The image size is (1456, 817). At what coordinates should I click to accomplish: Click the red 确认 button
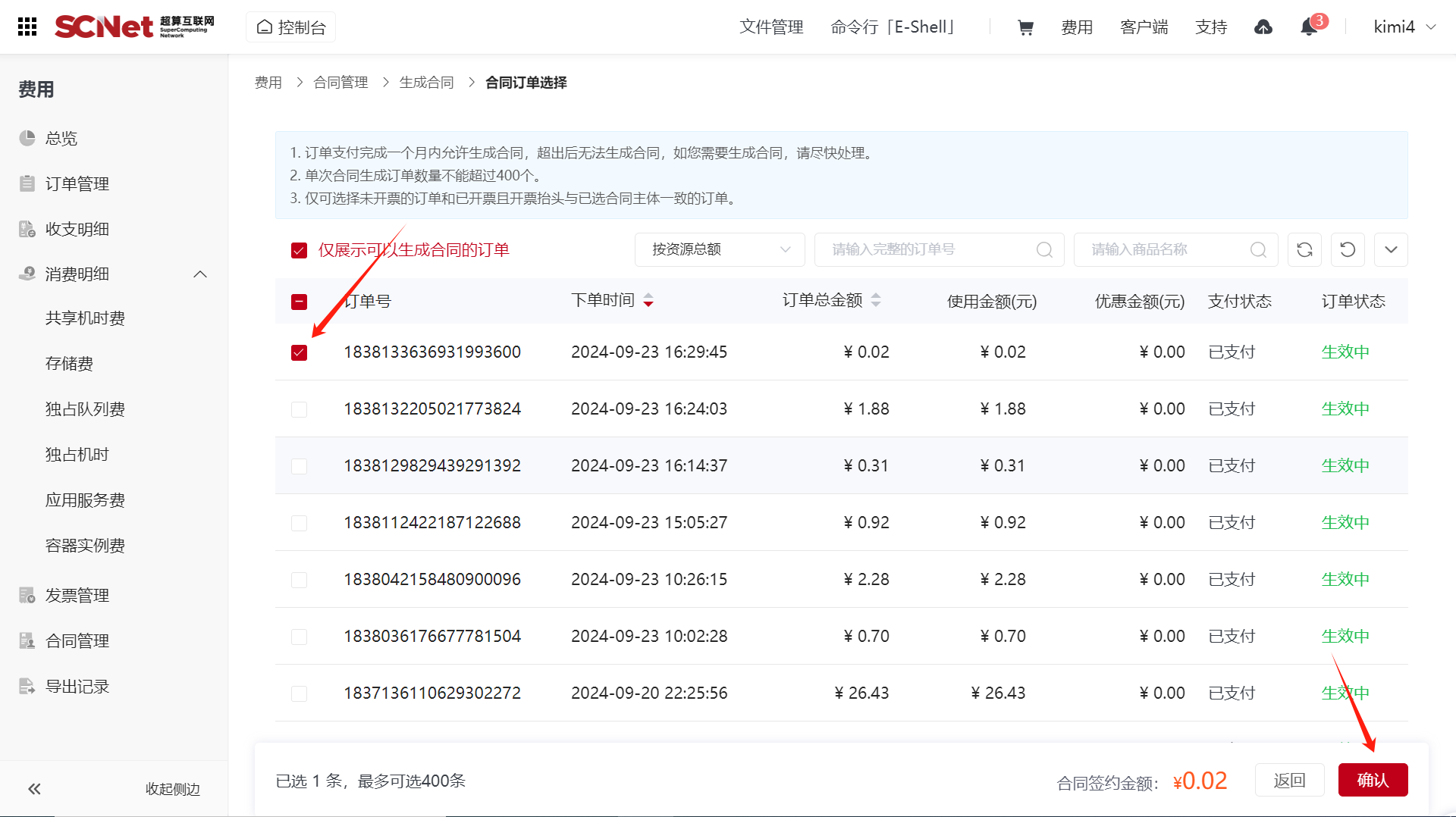1372,780
